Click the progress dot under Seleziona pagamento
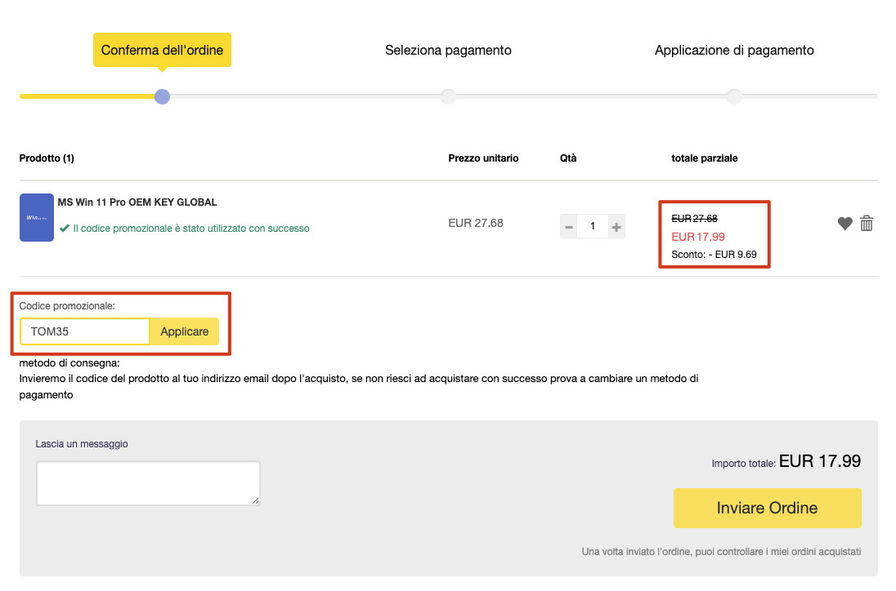 click(448, 96)
